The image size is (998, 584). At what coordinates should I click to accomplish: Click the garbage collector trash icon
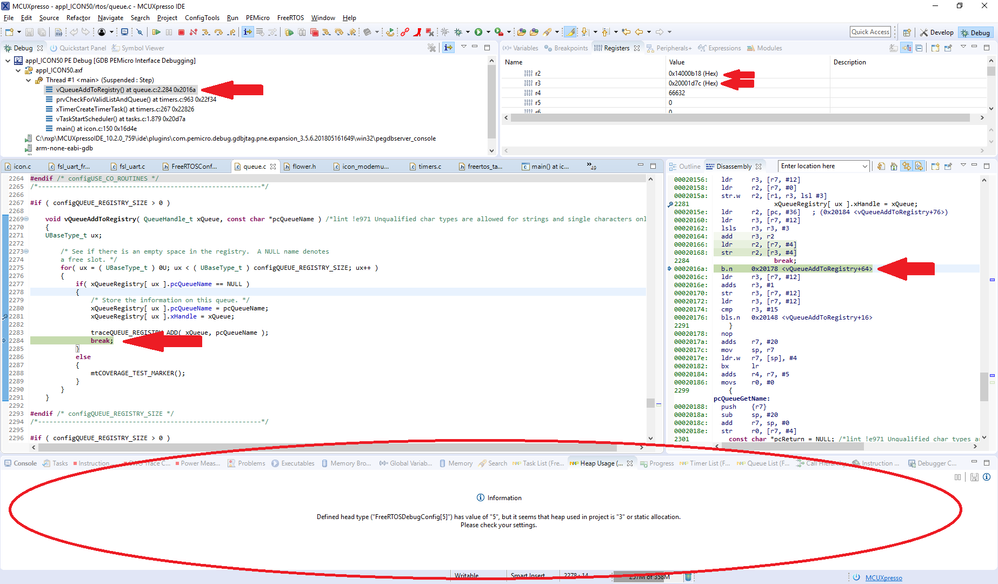pos(688,577)
